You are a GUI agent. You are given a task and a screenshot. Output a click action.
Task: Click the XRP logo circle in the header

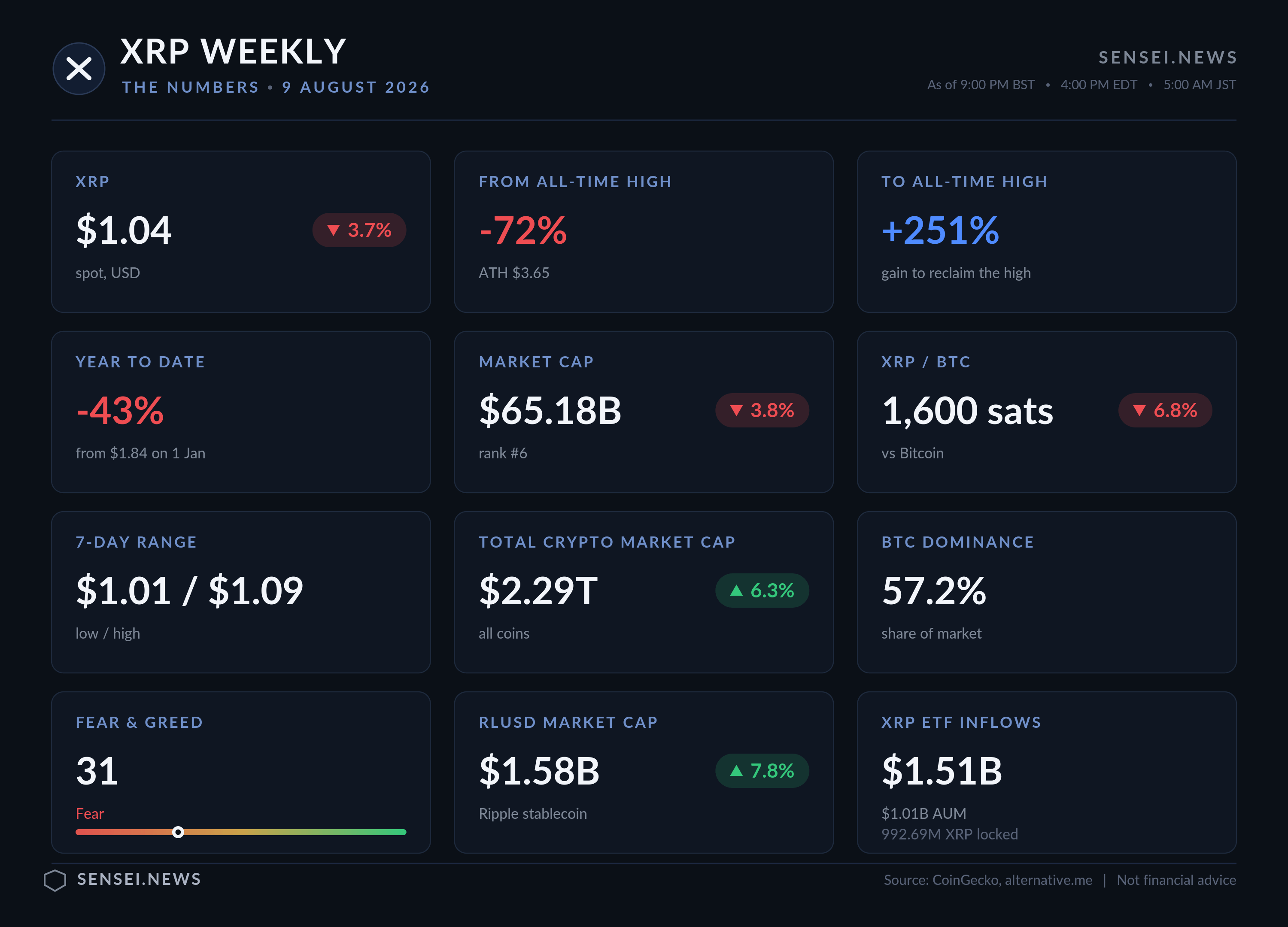tap(79, 69)
